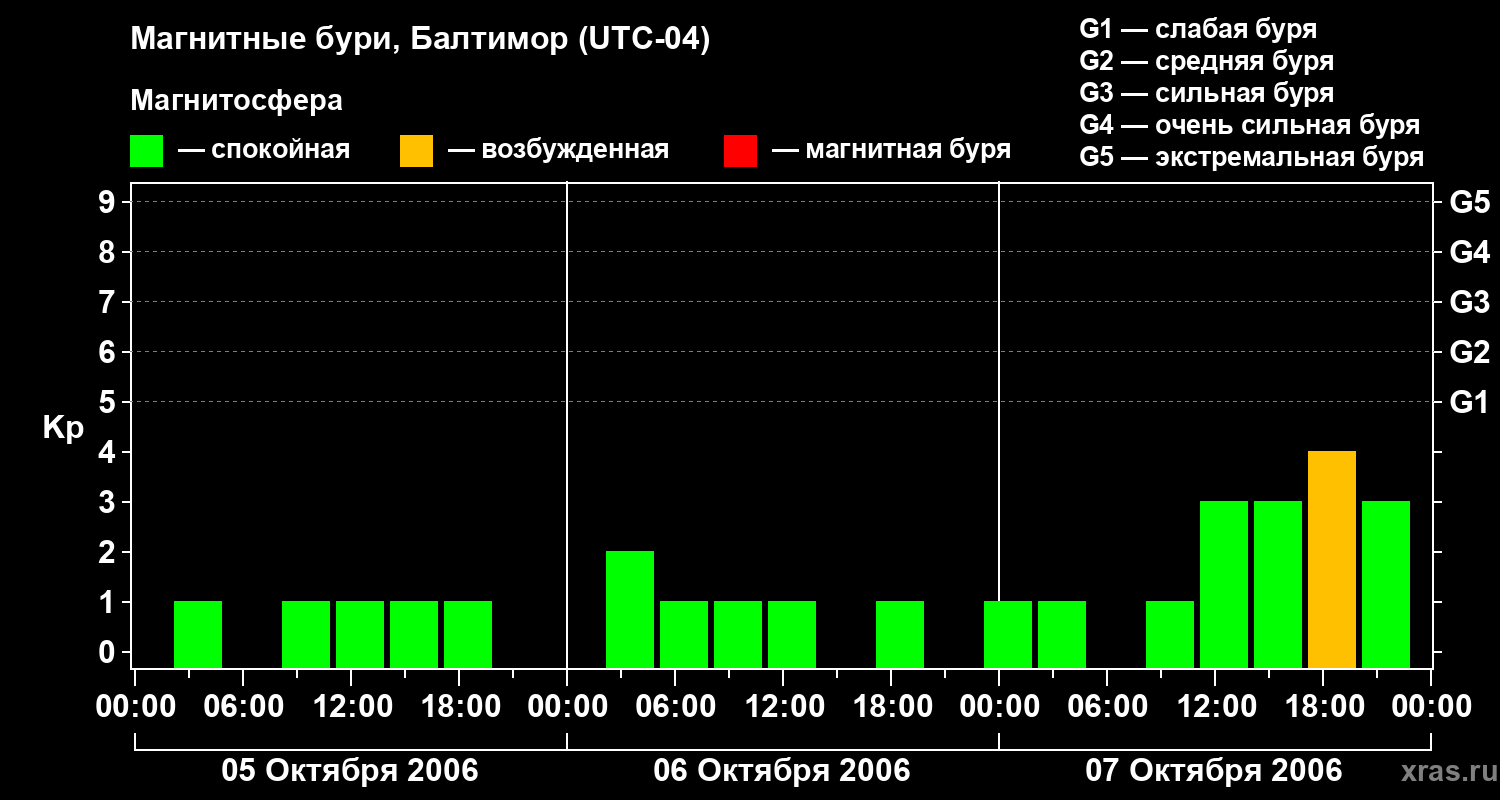
Task: Select the Kp 2 green bar on 06 October
Action: tap(630, 610)
